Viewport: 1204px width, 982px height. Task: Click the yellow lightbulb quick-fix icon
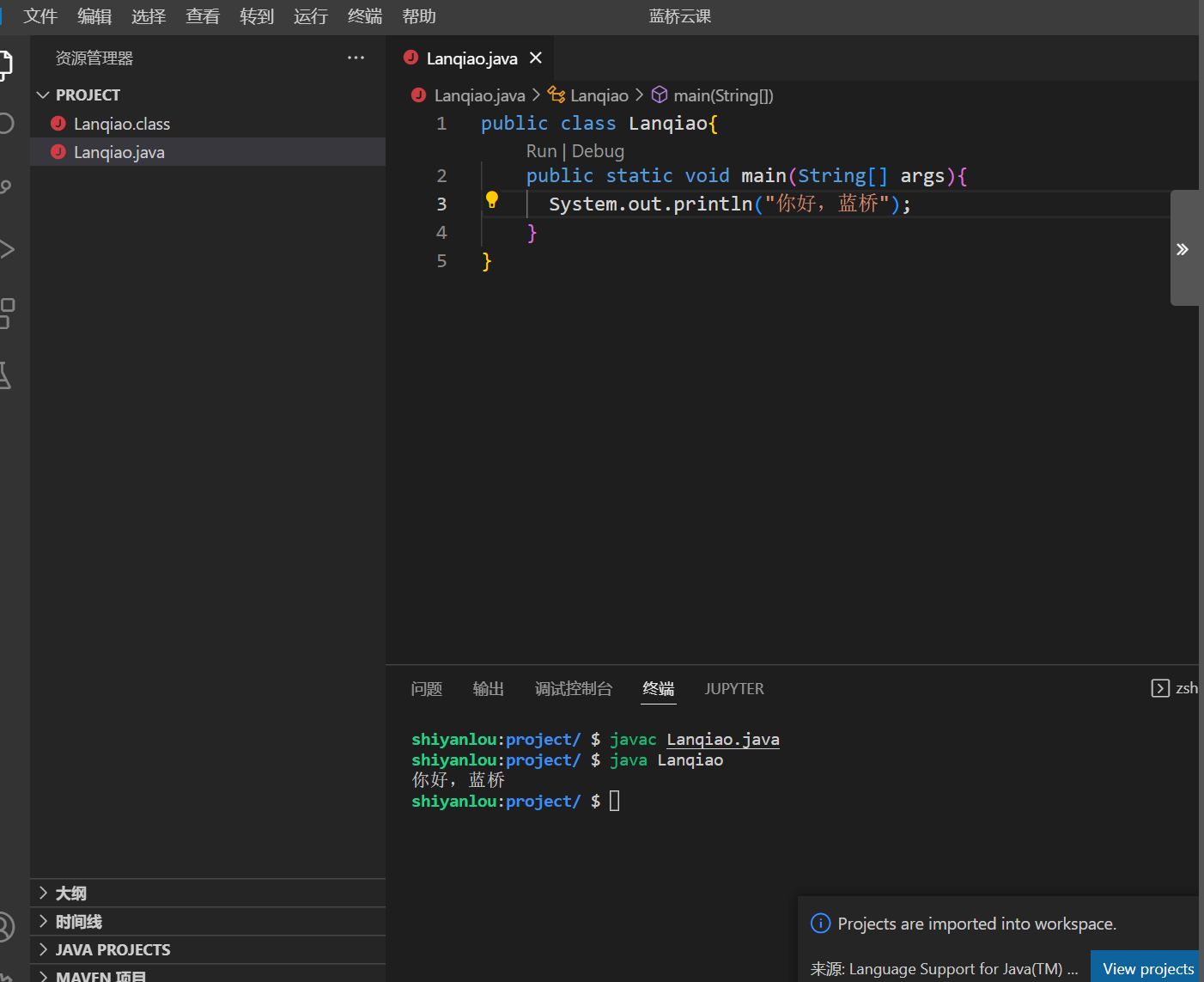point(492,200)
